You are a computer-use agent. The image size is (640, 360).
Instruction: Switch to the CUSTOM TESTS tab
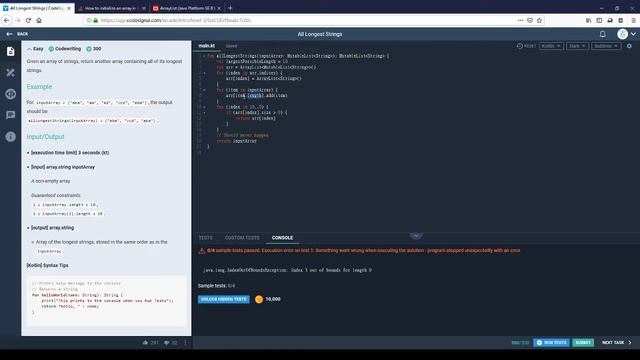(x=242, y=238)
